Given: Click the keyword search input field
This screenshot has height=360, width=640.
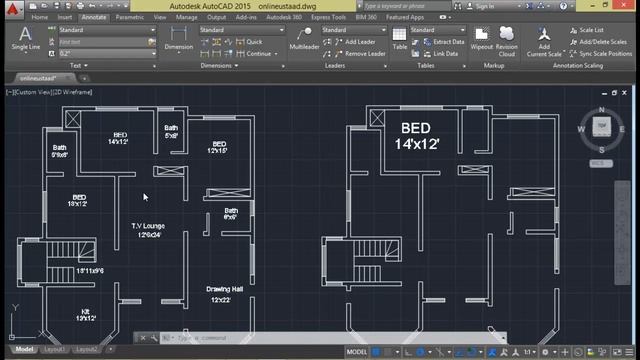Looking at the screenshot, I should coord(407,6).
